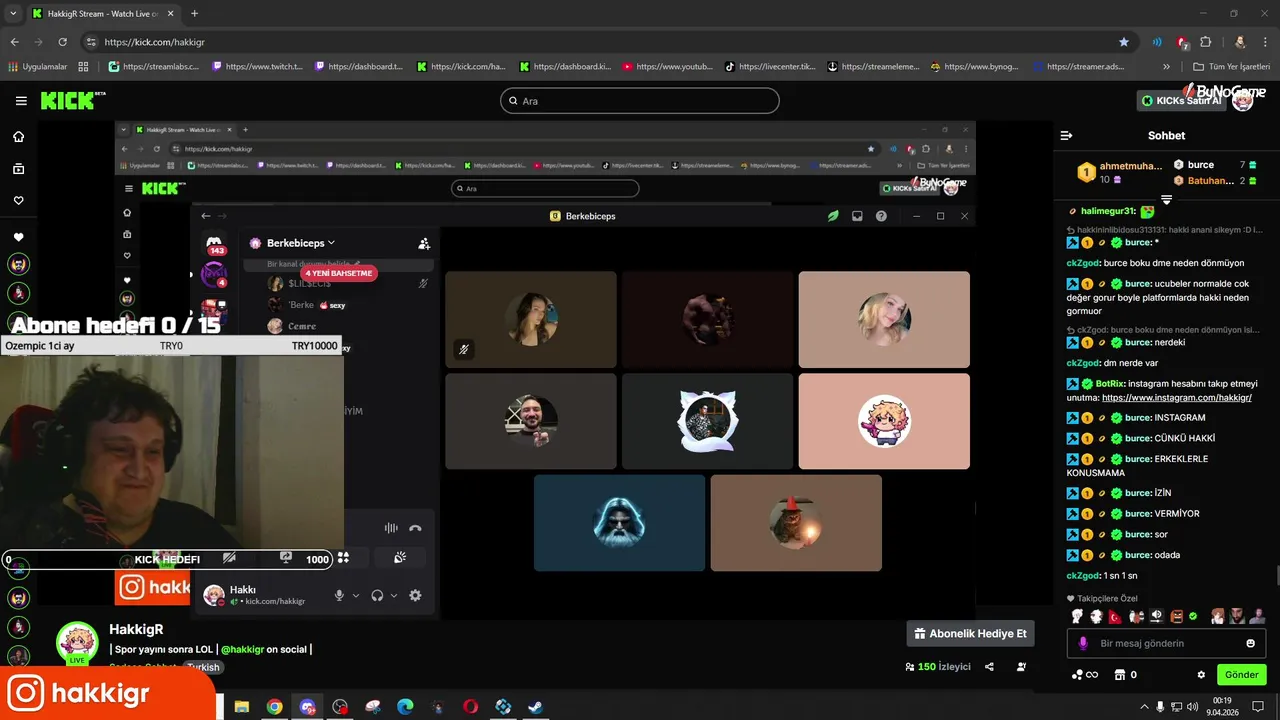Open the instagram.com/hakkigr link in chat
The width and height of the screenshot is (1280, 720).
(x=1176, y=398)
